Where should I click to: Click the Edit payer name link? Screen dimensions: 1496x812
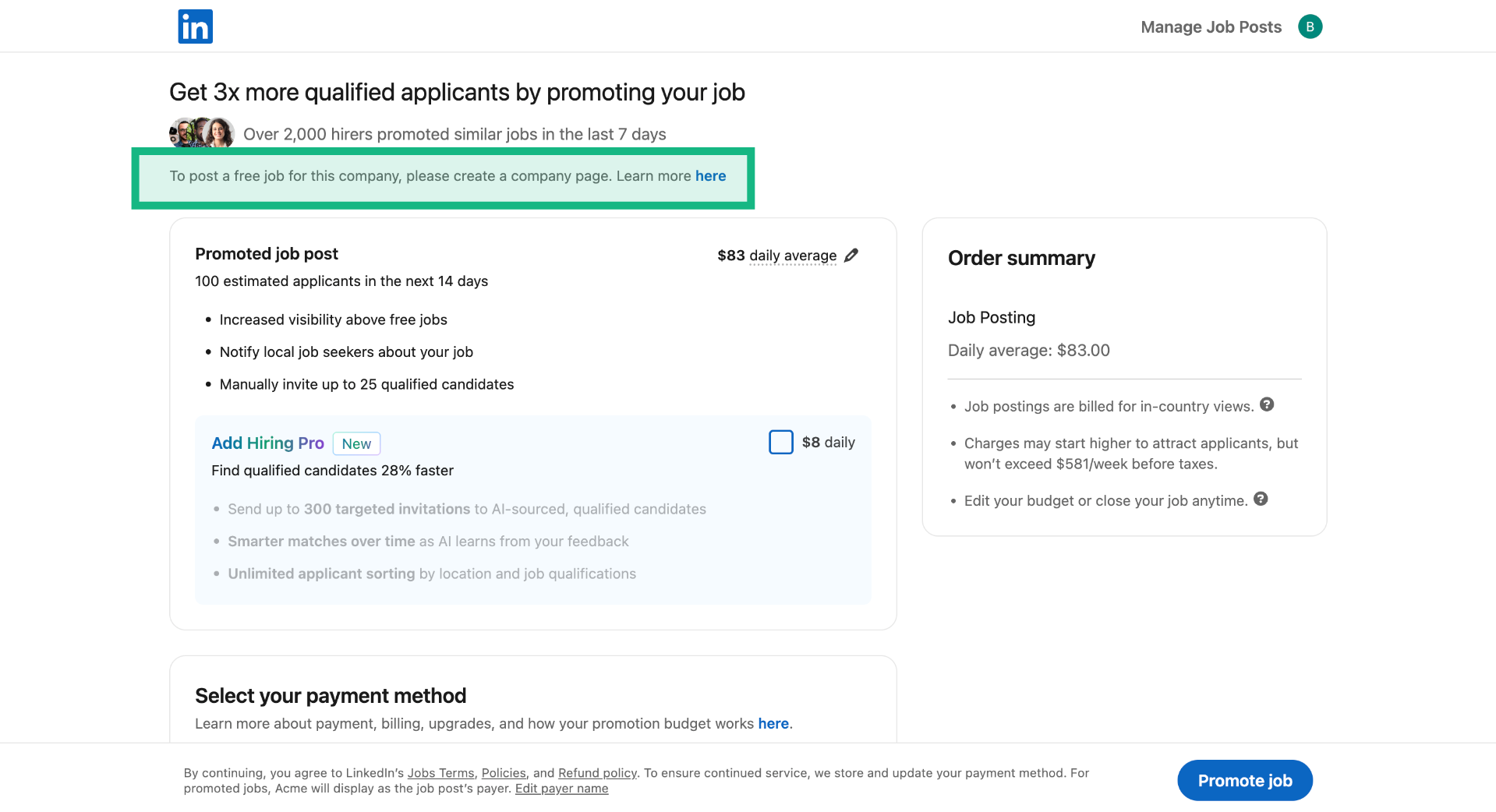point(561,789)
